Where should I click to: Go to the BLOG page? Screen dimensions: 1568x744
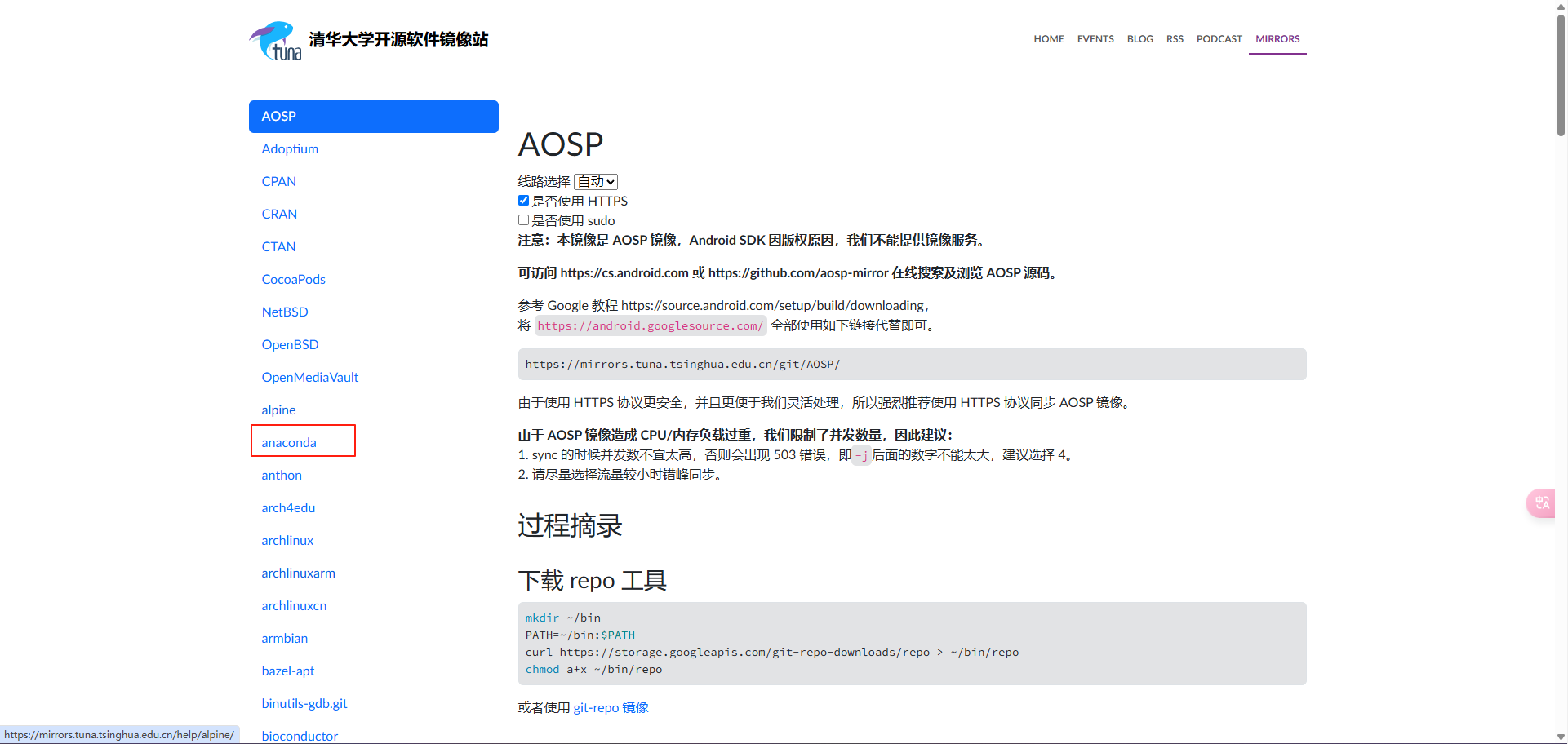point(1140,39)
